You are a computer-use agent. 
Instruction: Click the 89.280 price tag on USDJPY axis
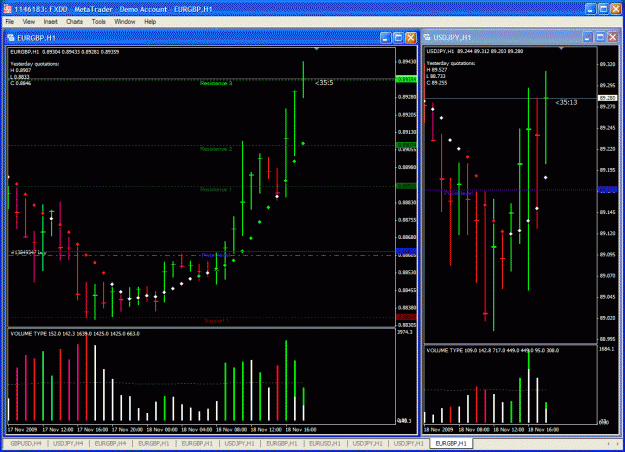tap(607, 98)
